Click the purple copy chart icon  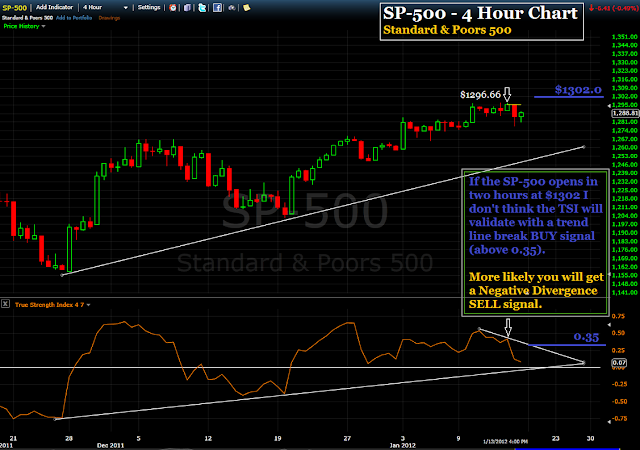point(187,7)
